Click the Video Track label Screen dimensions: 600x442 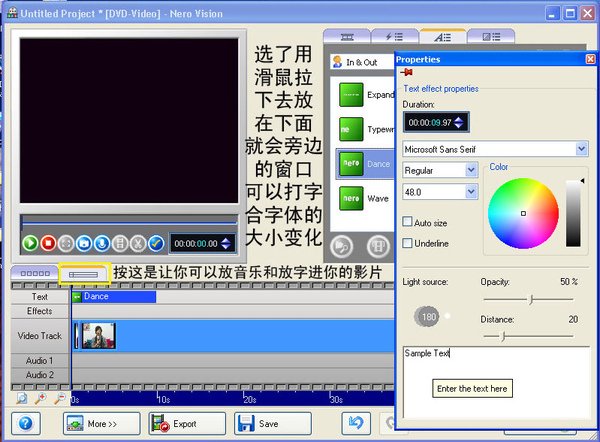click(x=40, y=336)
